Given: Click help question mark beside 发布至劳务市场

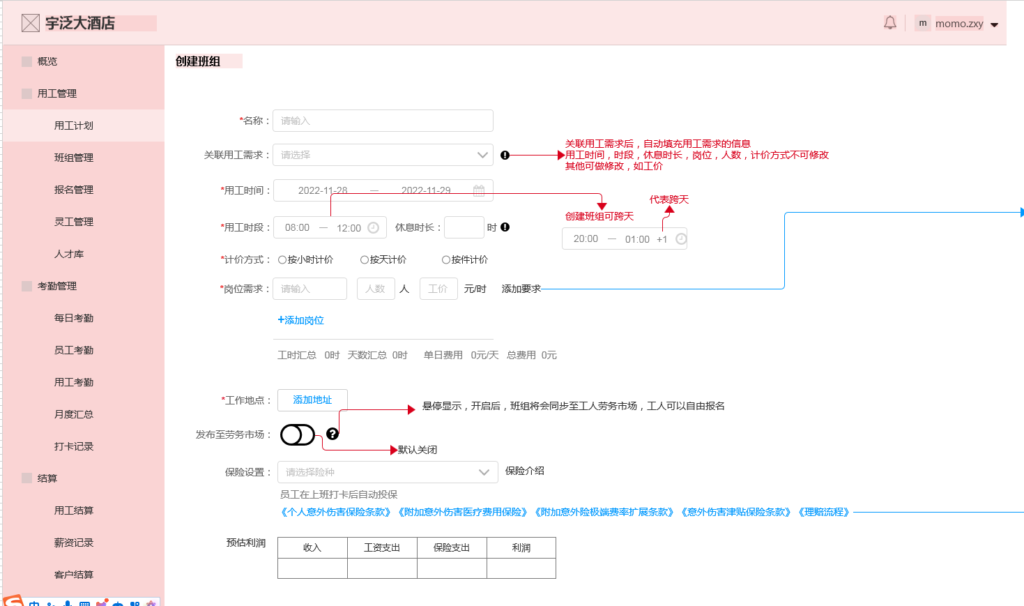Looking at the screenshot, I should click(x=332, y=434).
